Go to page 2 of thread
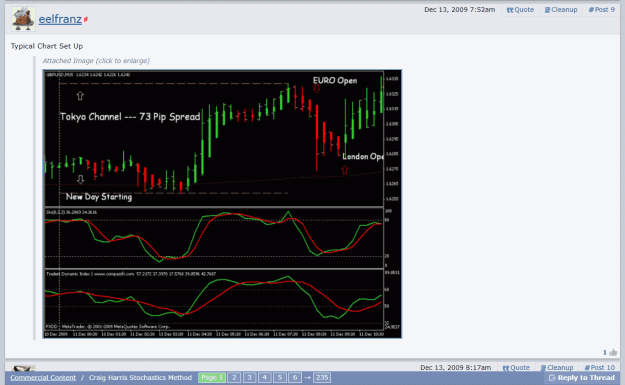The image size is (625, 385). [x=234, y=377]
